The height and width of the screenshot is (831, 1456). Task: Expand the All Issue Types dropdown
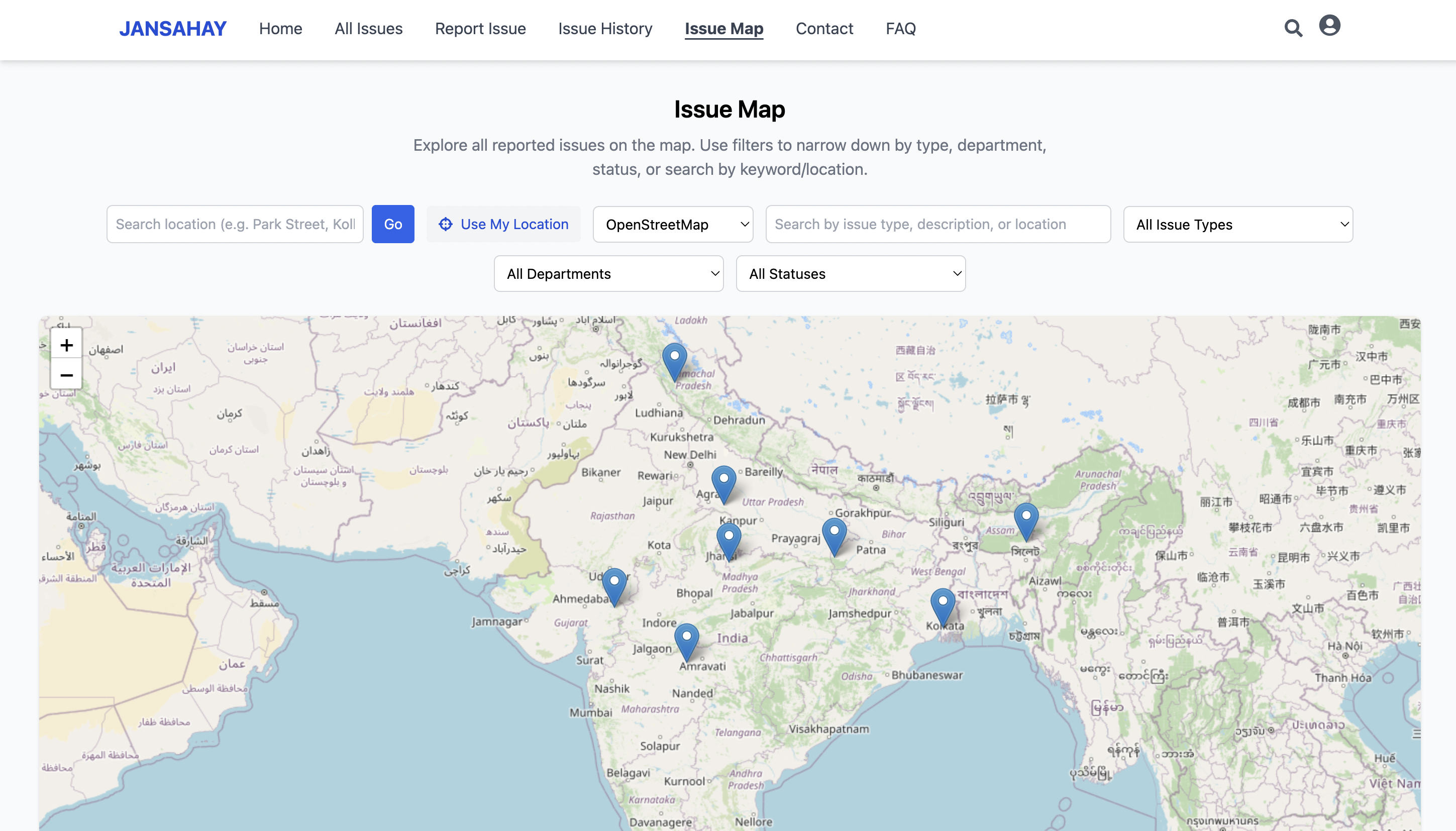(1237, 224)
